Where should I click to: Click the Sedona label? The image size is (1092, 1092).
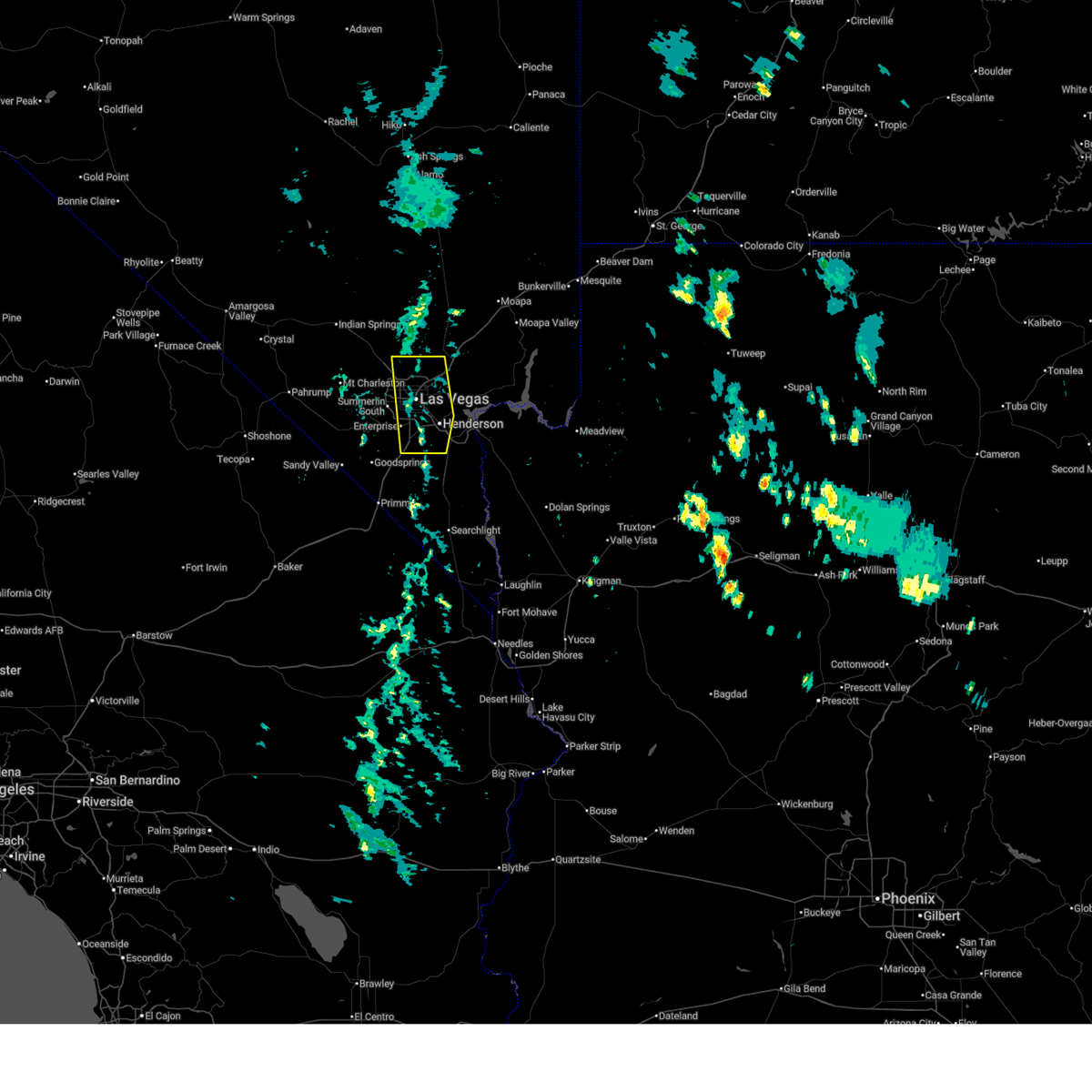point(935,642)
